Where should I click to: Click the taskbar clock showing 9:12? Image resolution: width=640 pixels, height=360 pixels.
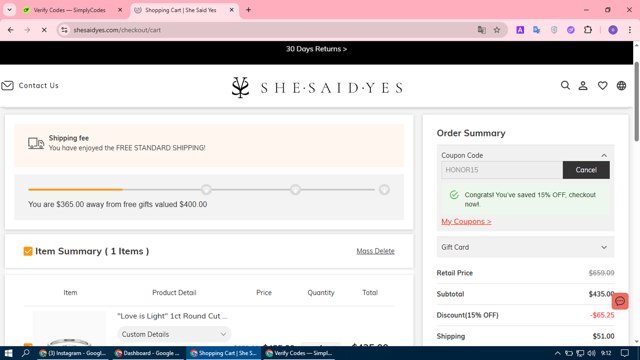[x=606, y=353]
